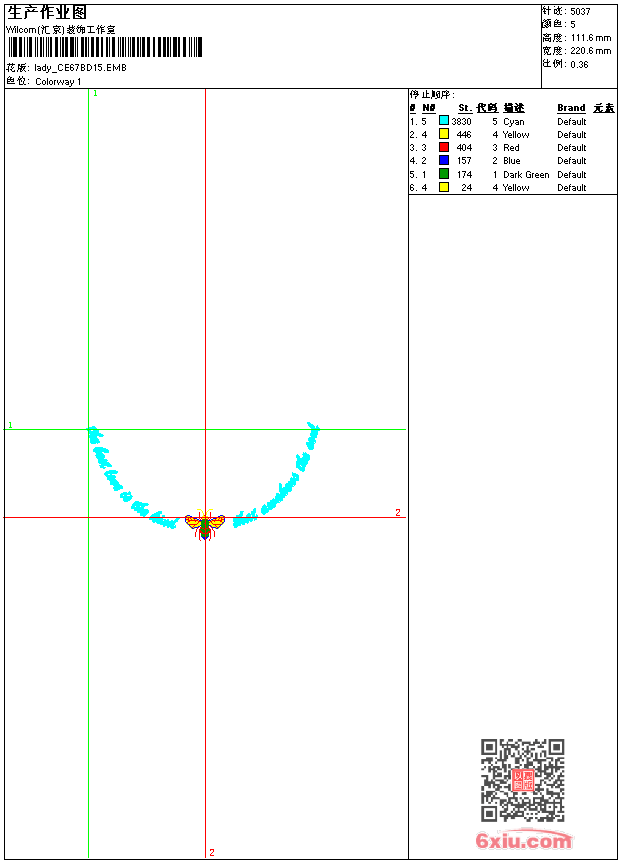
Task: Click the 6xiu.com watermark link
Action: point(523,841)
